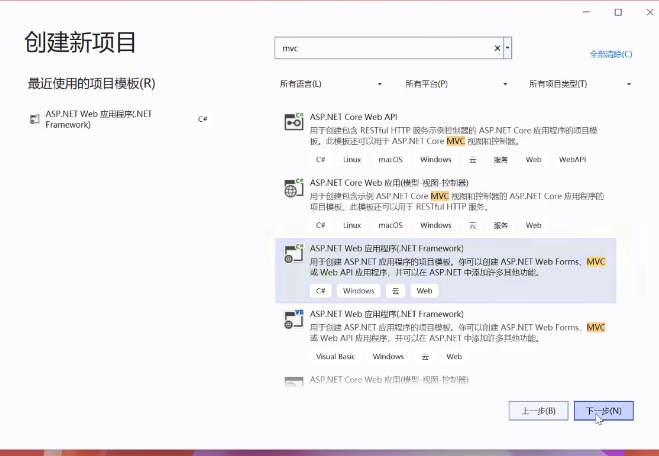This screenshot has height=456, width=659.
Task: Click the ASP.NET Core Web API template icon
Action: tap(294, 121)
